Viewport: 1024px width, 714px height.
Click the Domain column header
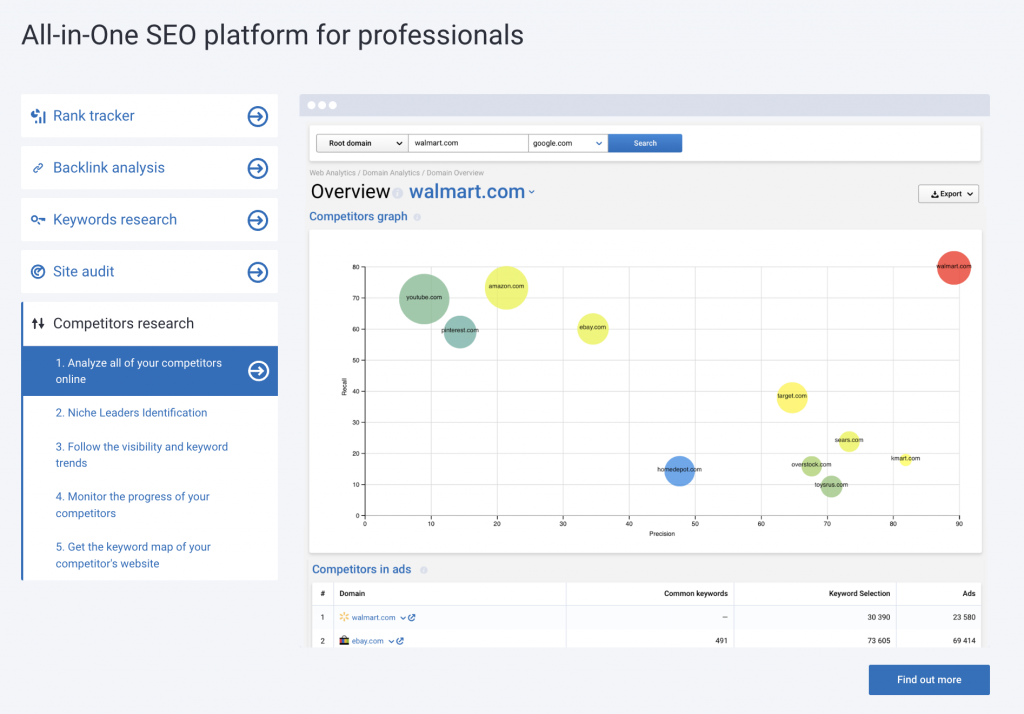352,594
